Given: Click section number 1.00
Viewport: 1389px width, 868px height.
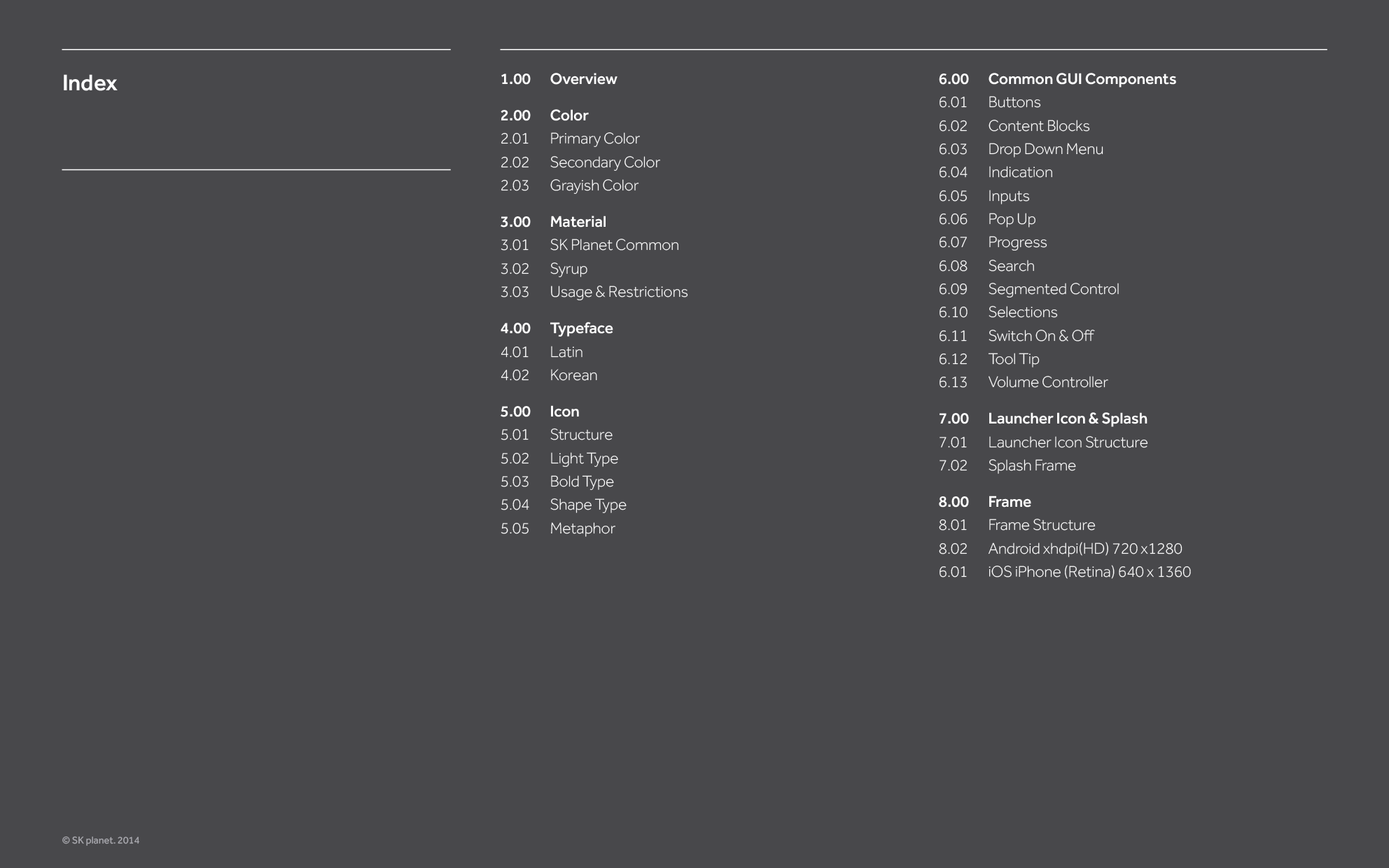Looking at the screenshot, I should [x=515, y=79].
